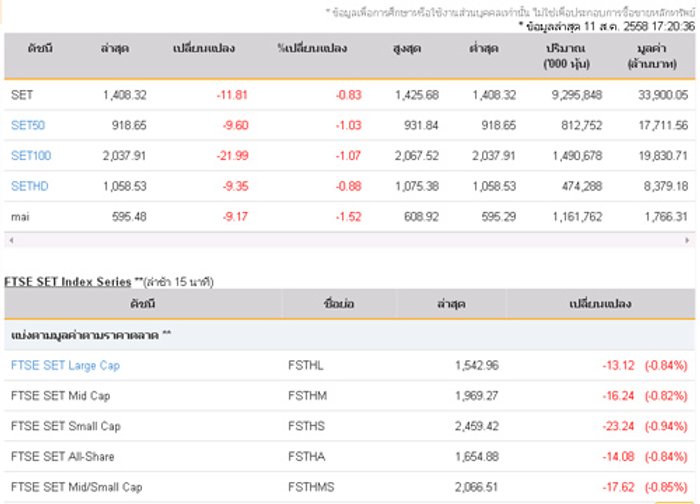Click the mai index name cell

click(x=20, y=217)
